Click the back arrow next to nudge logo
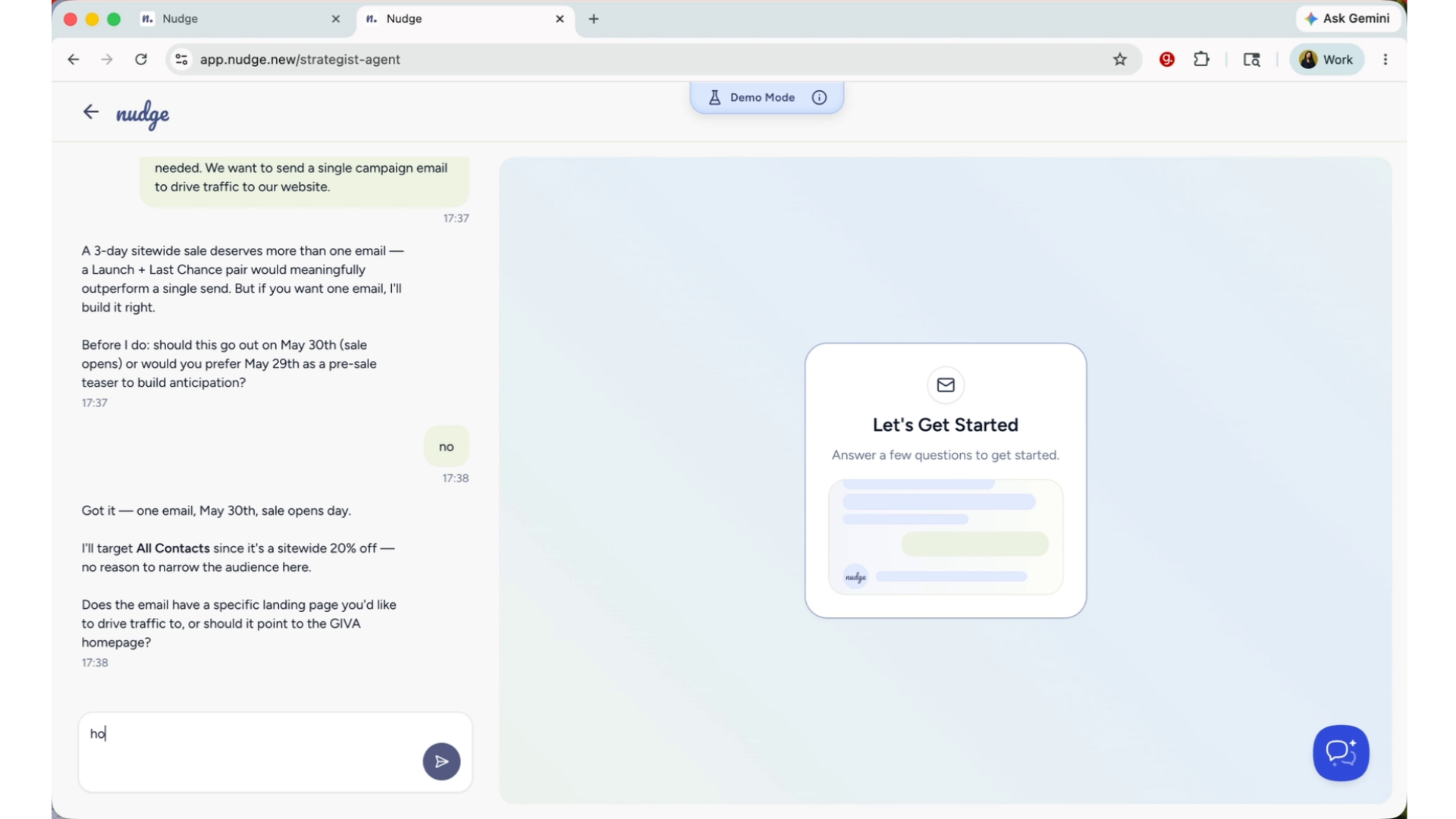The image size is (1456, 819). (91, 112)
